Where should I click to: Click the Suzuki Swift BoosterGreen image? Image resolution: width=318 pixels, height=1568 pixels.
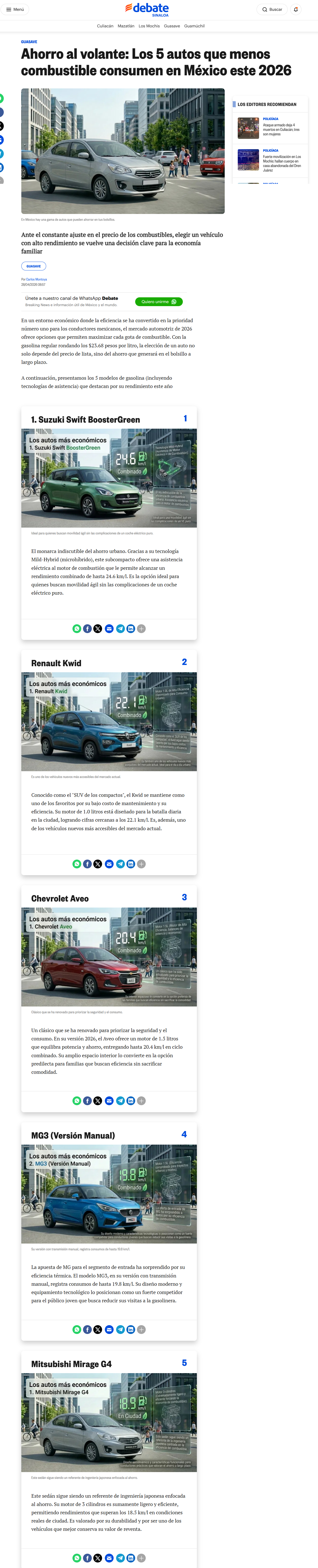tap(109, 478)
